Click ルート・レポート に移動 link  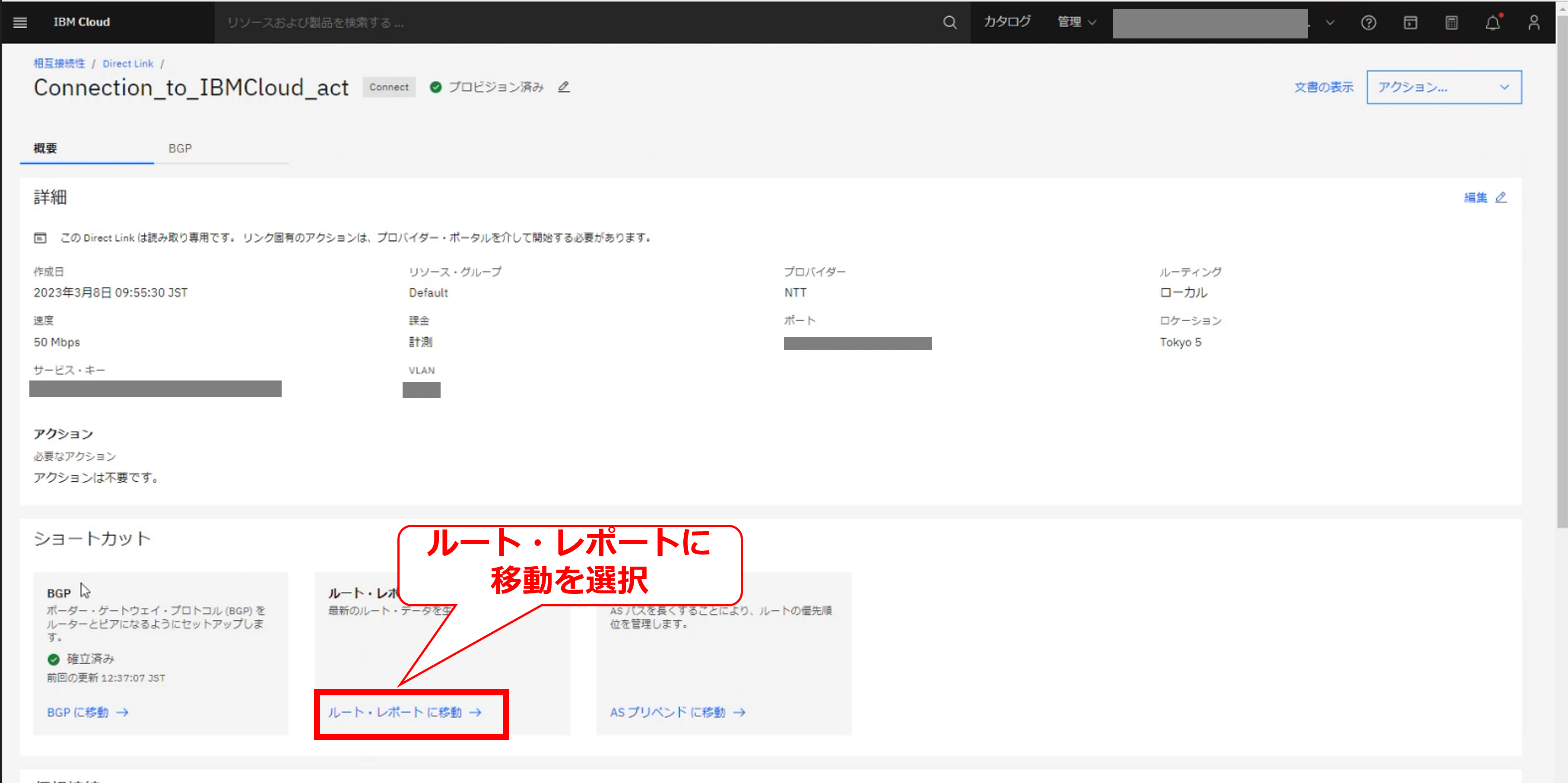(x=405, y=712)
